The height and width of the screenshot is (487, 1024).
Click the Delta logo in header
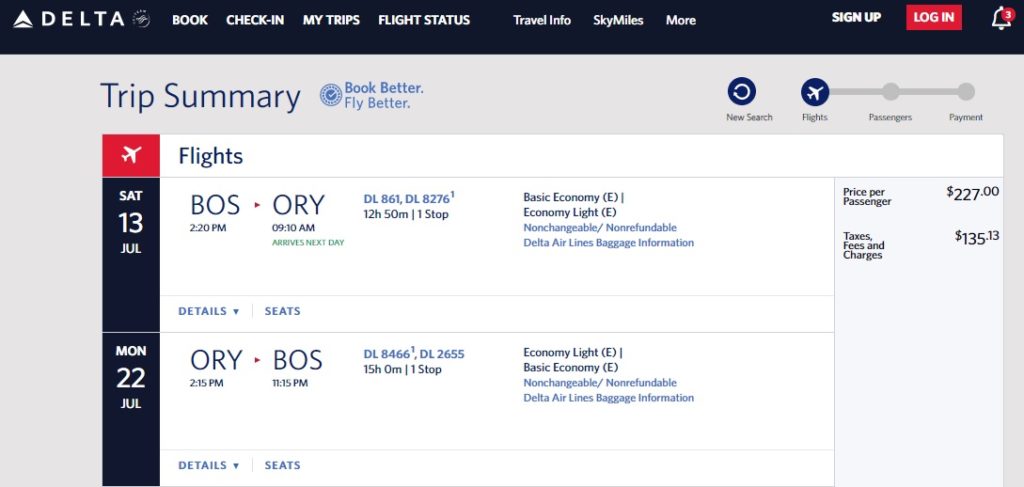[69, 19]
